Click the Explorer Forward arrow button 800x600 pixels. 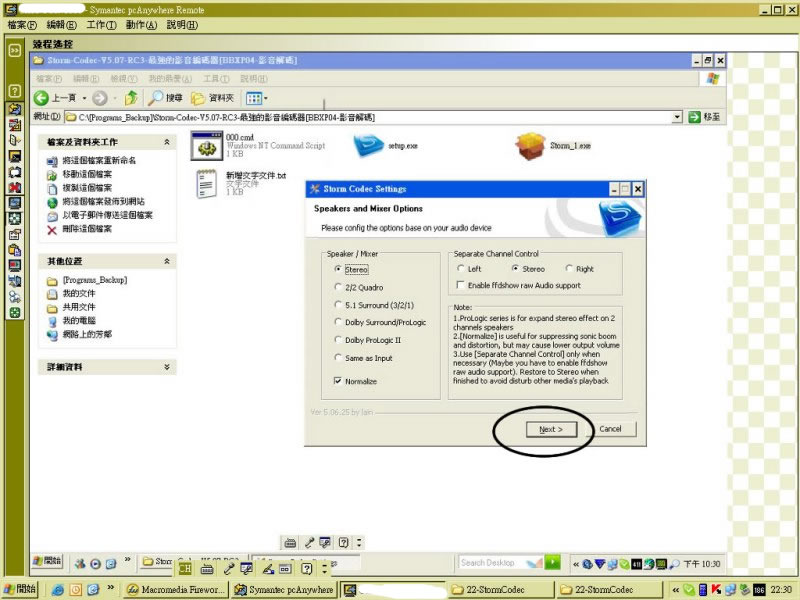(99, 98)
